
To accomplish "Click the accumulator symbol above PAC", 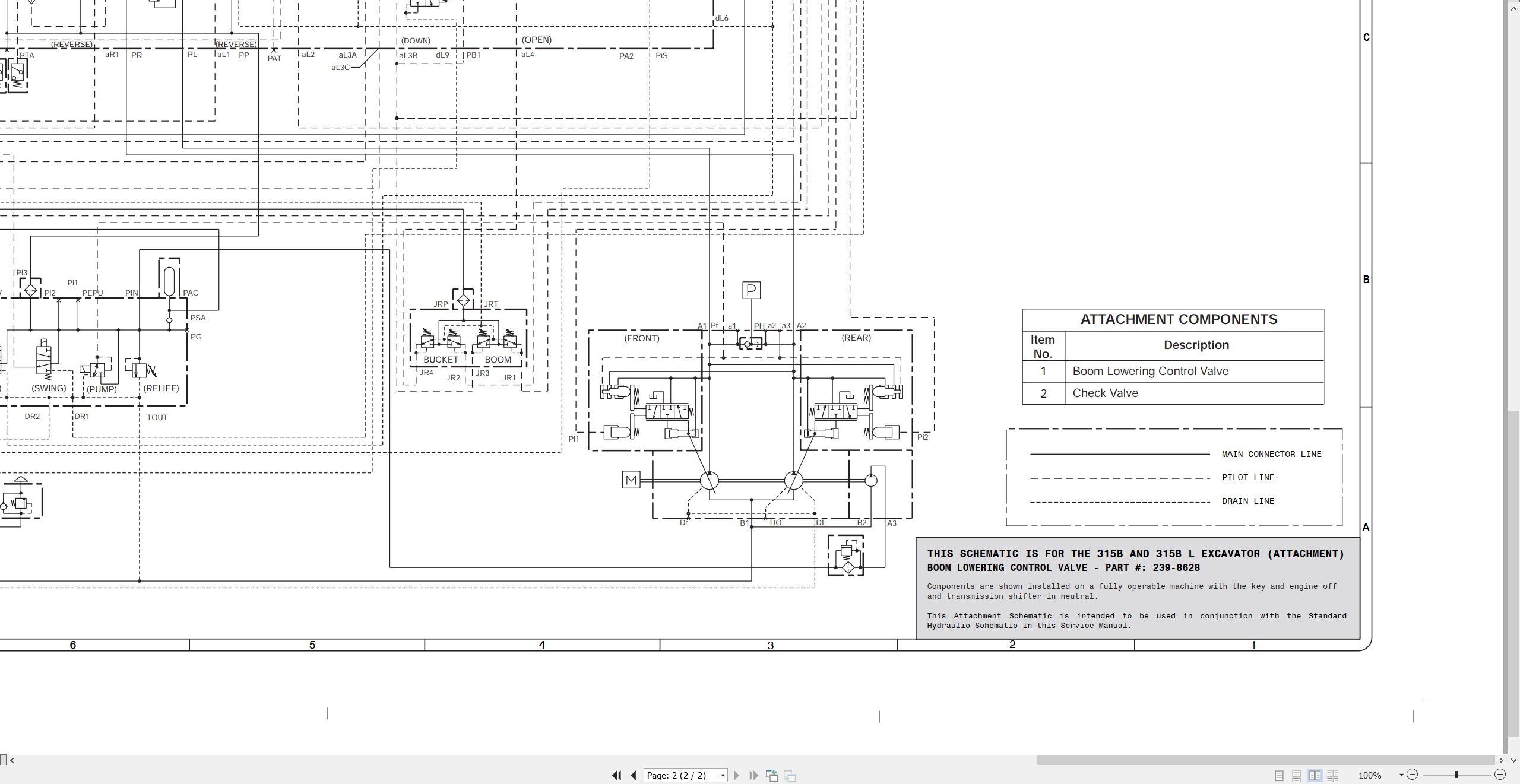I will pos(169,281).
